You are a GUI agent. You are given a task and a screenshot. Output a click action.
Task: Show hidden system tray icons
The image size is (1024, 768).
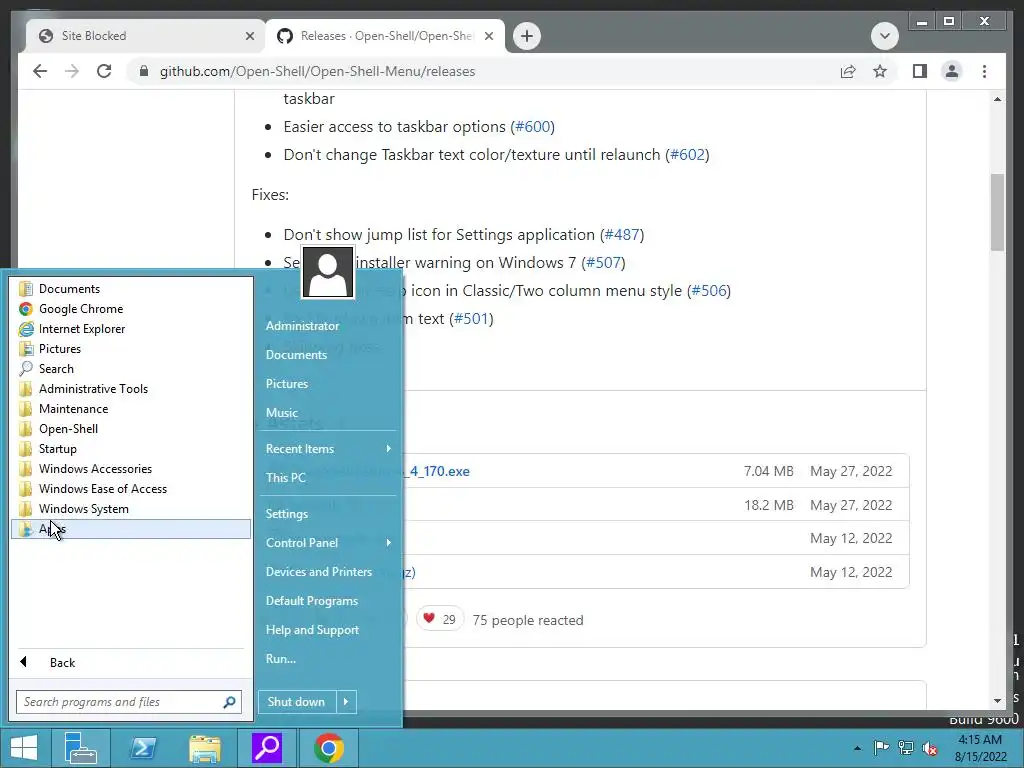857,748
